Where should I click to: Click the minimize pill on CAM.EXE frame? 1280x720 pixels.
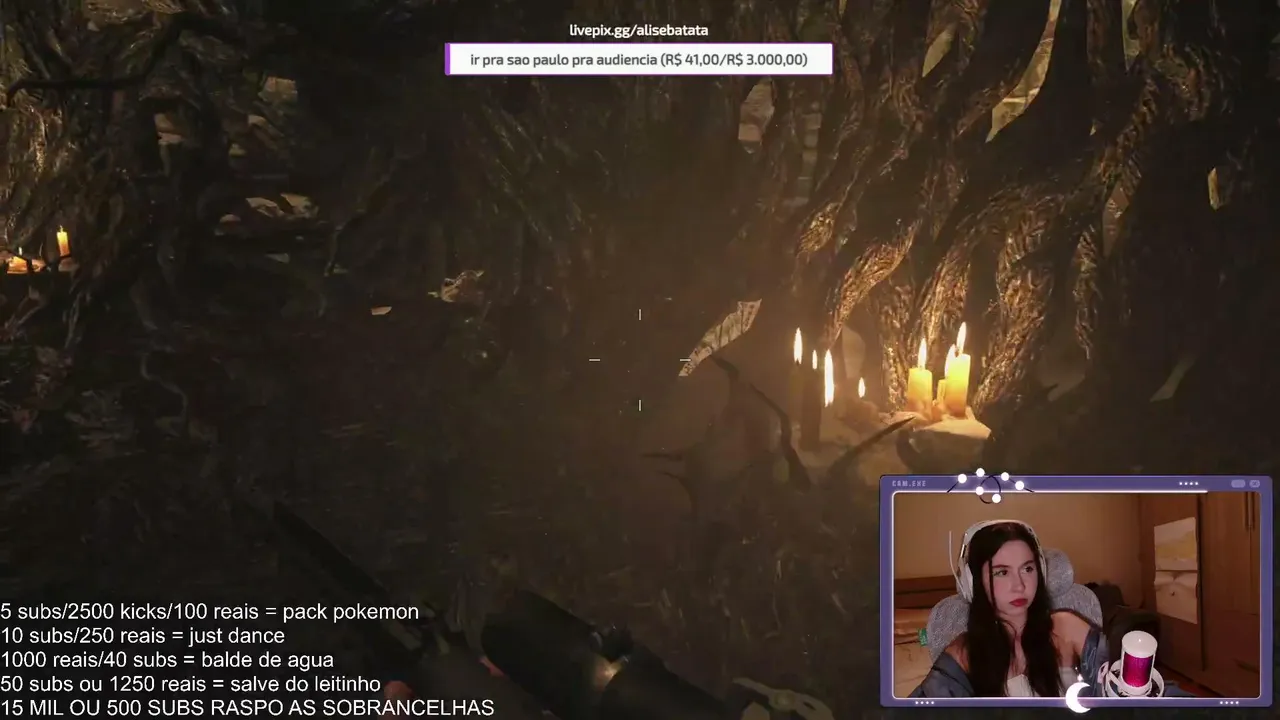(x=1239, y=484)
